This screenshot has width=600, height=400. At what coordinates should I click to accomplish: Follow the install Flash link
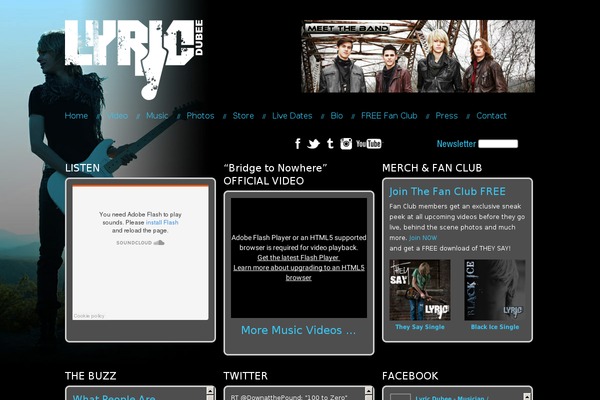162,222
